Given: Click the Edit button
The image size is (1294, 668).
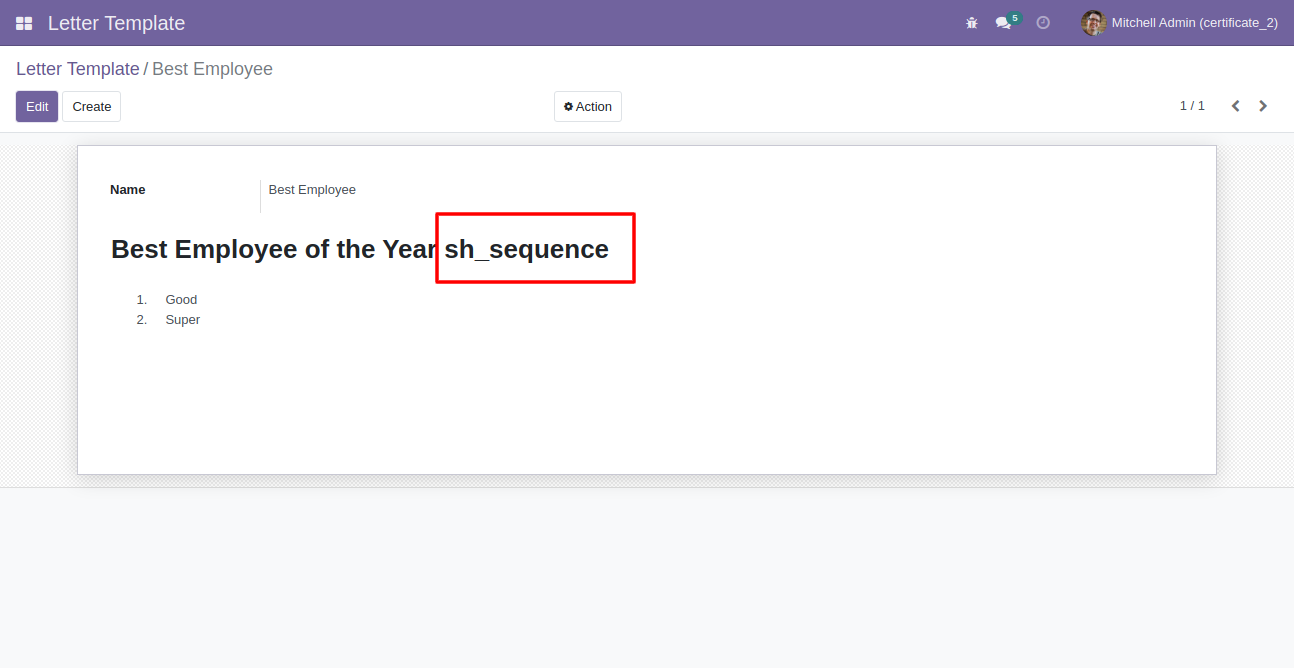Looking at the screenshot, I should click(x=37, y=107).
